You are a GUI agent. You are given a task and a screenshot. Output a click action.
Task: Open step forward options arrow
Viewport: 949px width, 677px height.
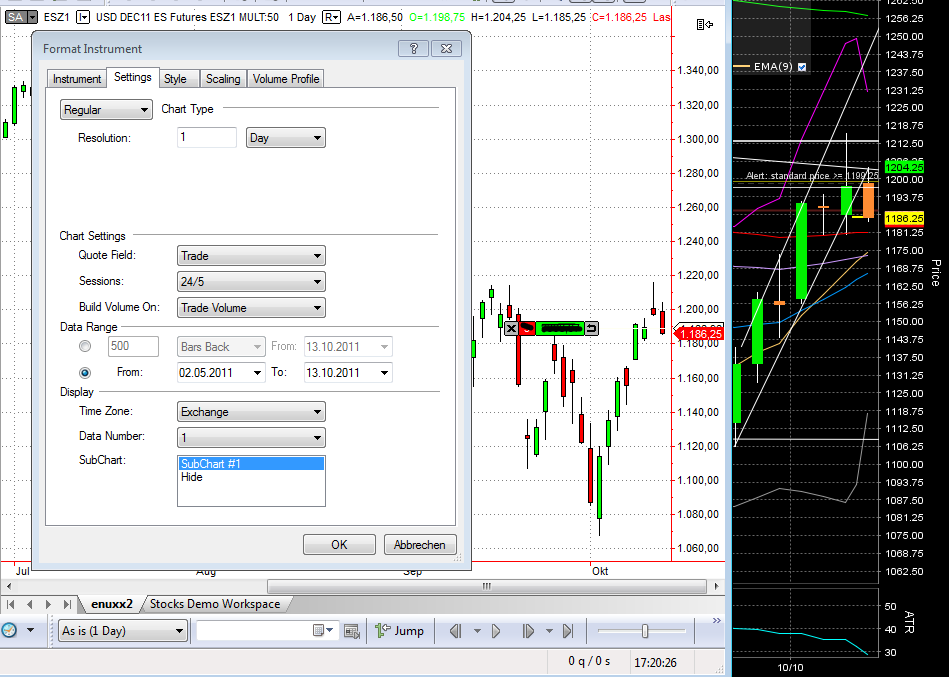tap(549, 631)
